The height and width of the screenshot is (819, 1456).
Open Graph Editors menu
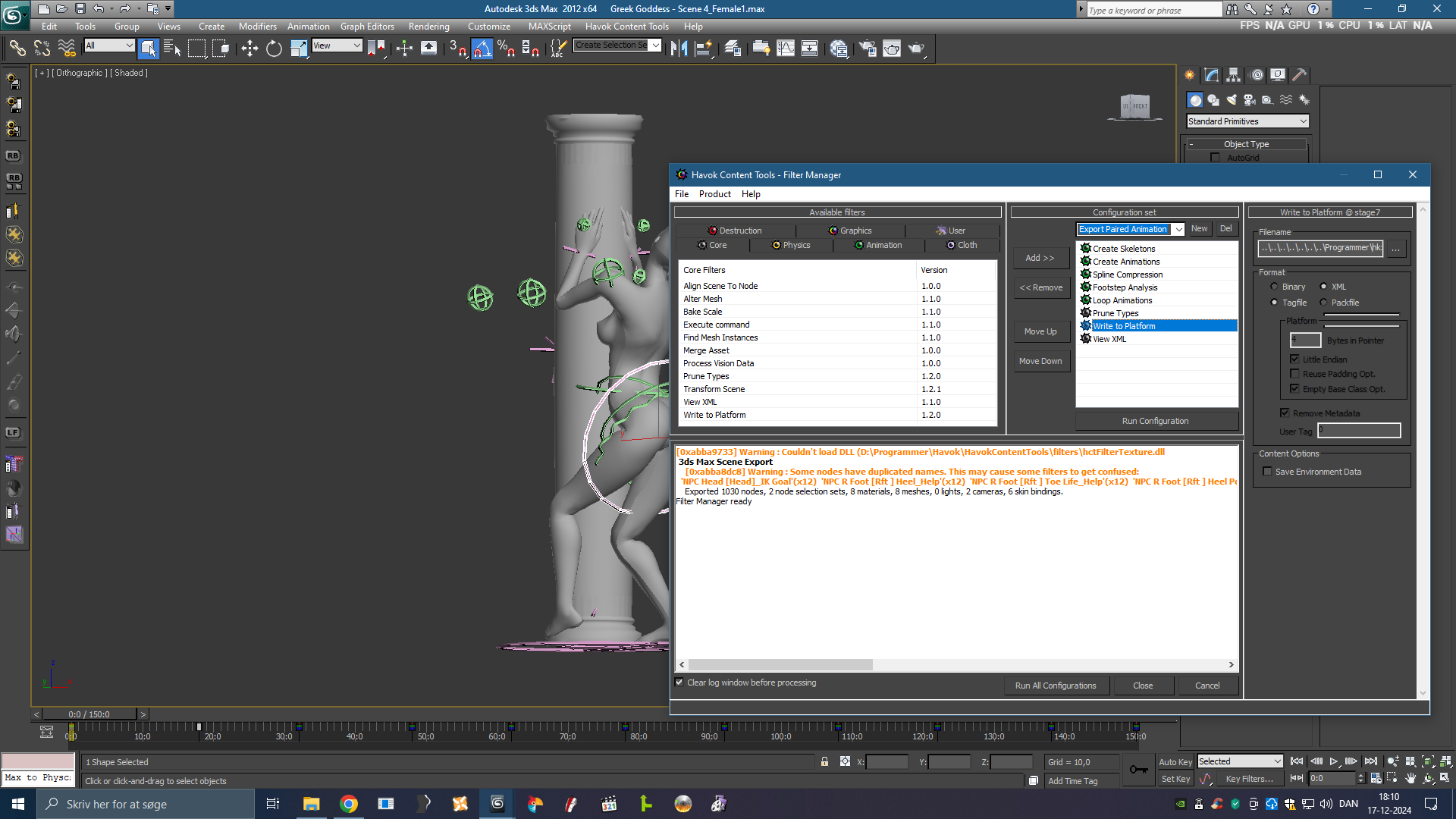click(367, 27)
